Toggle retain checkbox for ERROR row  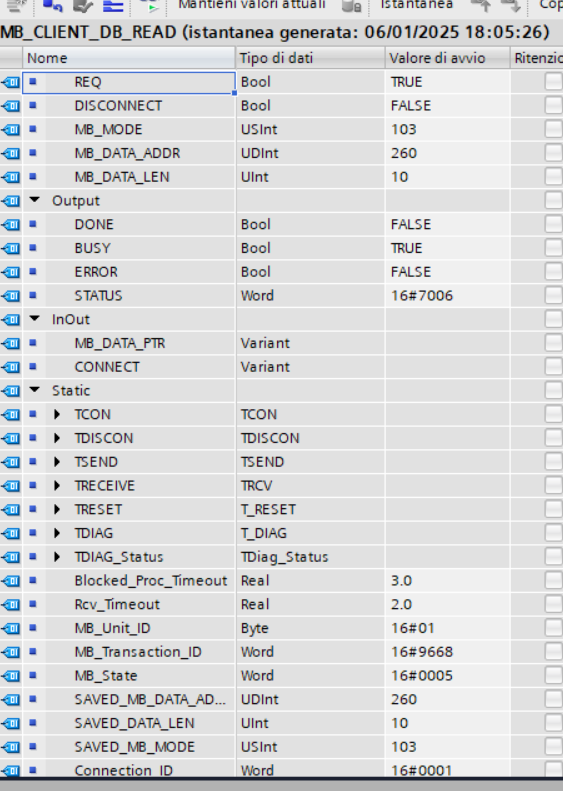(553, 271)
